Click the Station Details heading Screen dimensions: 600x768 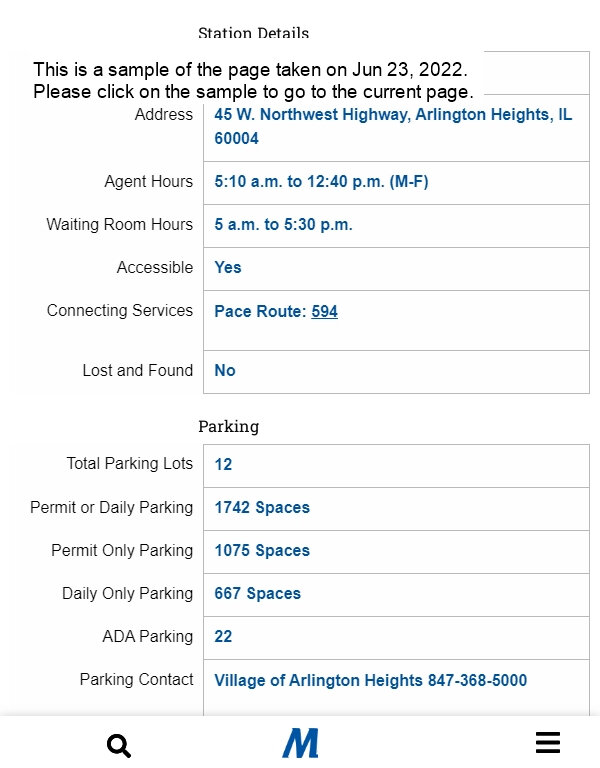coord(253,33)
